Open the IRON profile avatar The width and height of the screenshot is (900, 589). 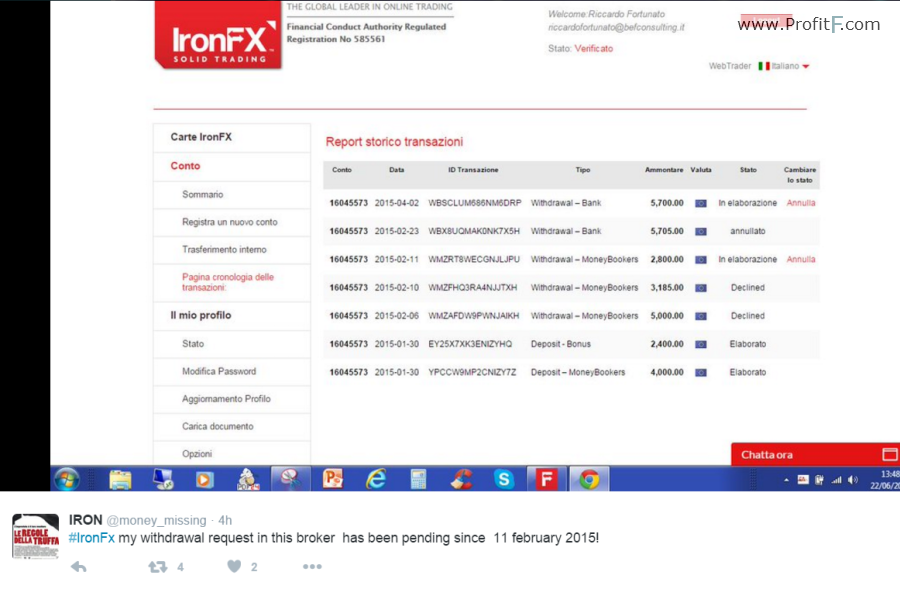click(x=36, y=536)
